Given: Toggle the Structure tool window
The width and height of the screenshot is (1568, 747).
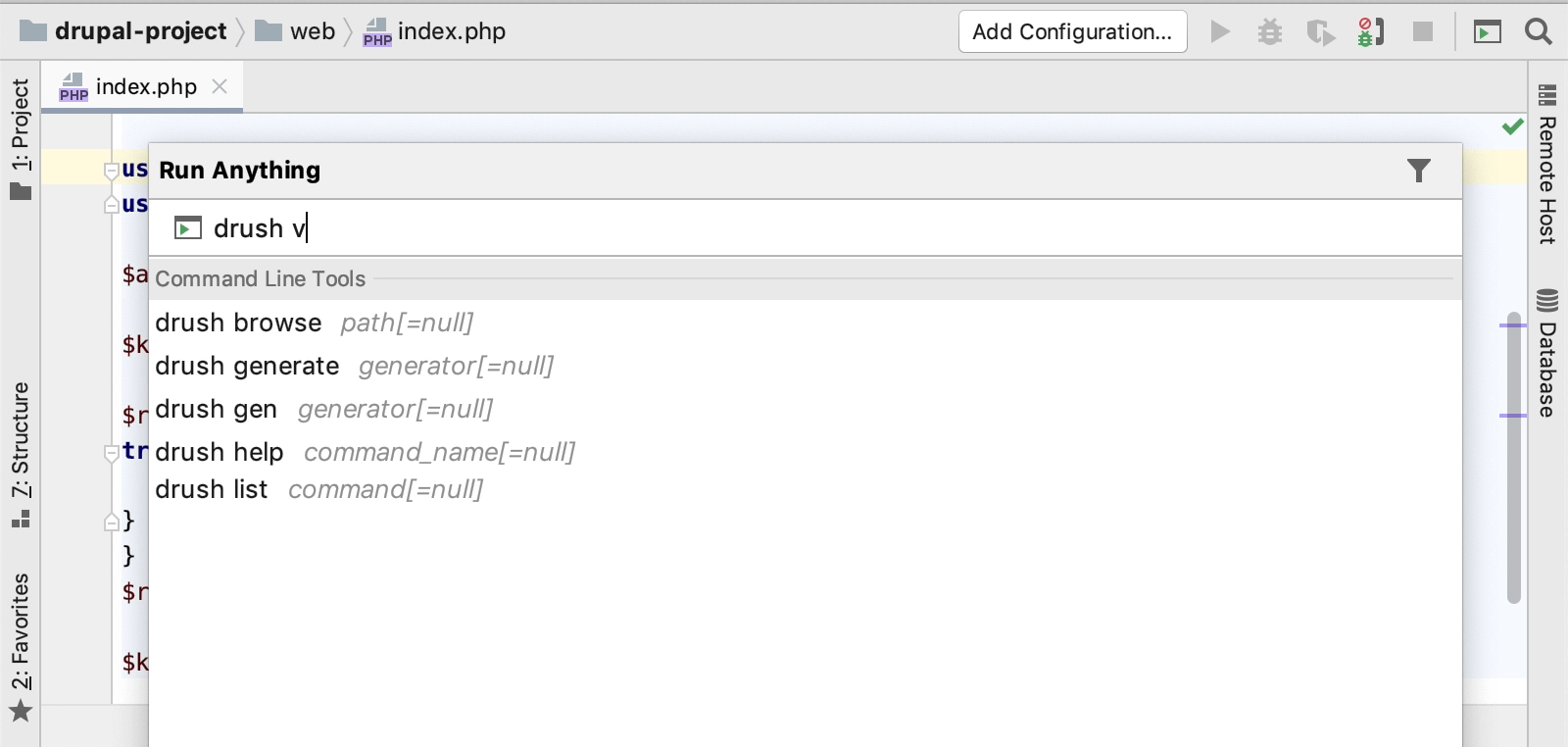Looking at the screenshot, I should point(21,453).
